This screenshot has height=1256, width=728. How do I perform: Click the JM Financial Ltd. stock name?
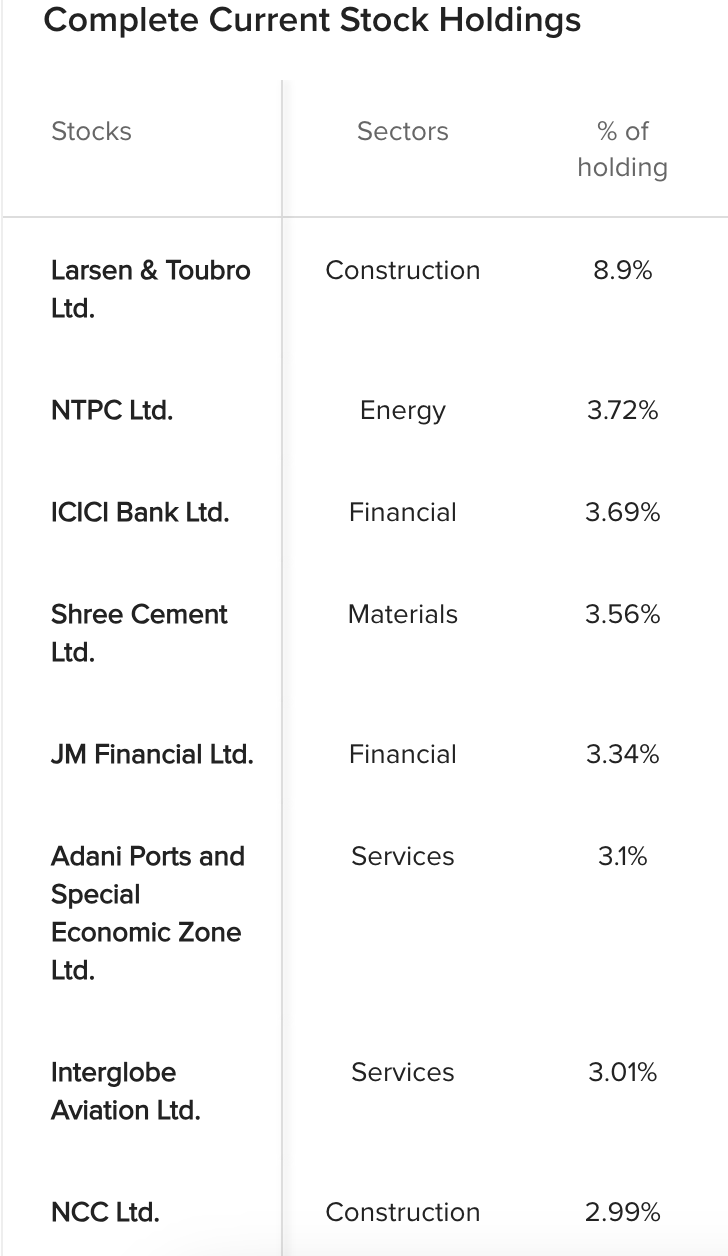tap(152, 754)
